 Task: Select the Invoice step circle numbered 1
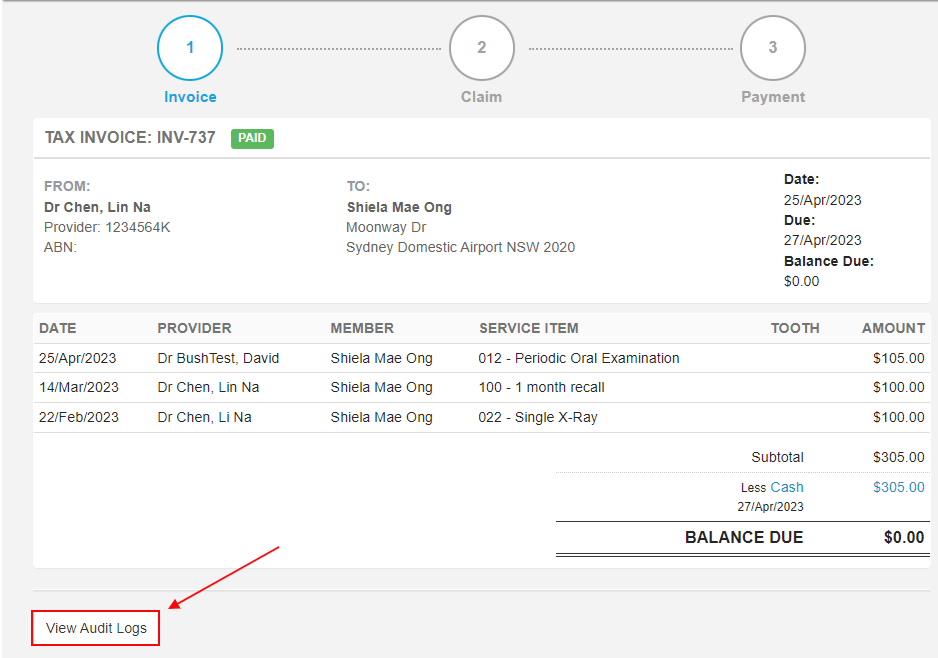pyautogui.click(x=190, y=47)
